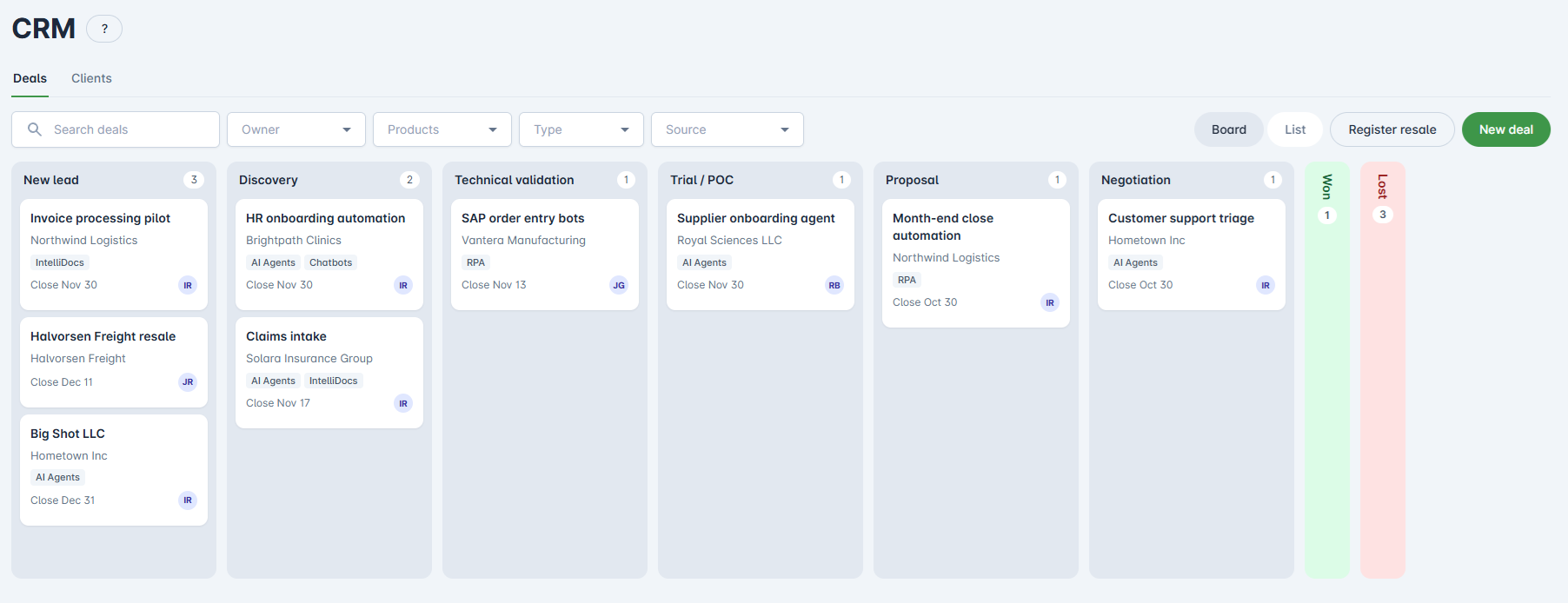The image size is (1568, 603).
Task: Open HR onboarding automation deal
Action: [x=329, y=255]
